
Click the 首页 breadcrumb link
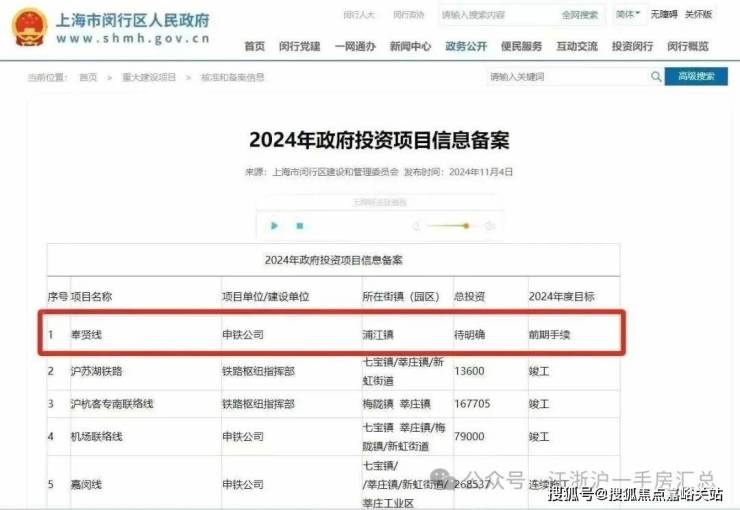(88, 78)
